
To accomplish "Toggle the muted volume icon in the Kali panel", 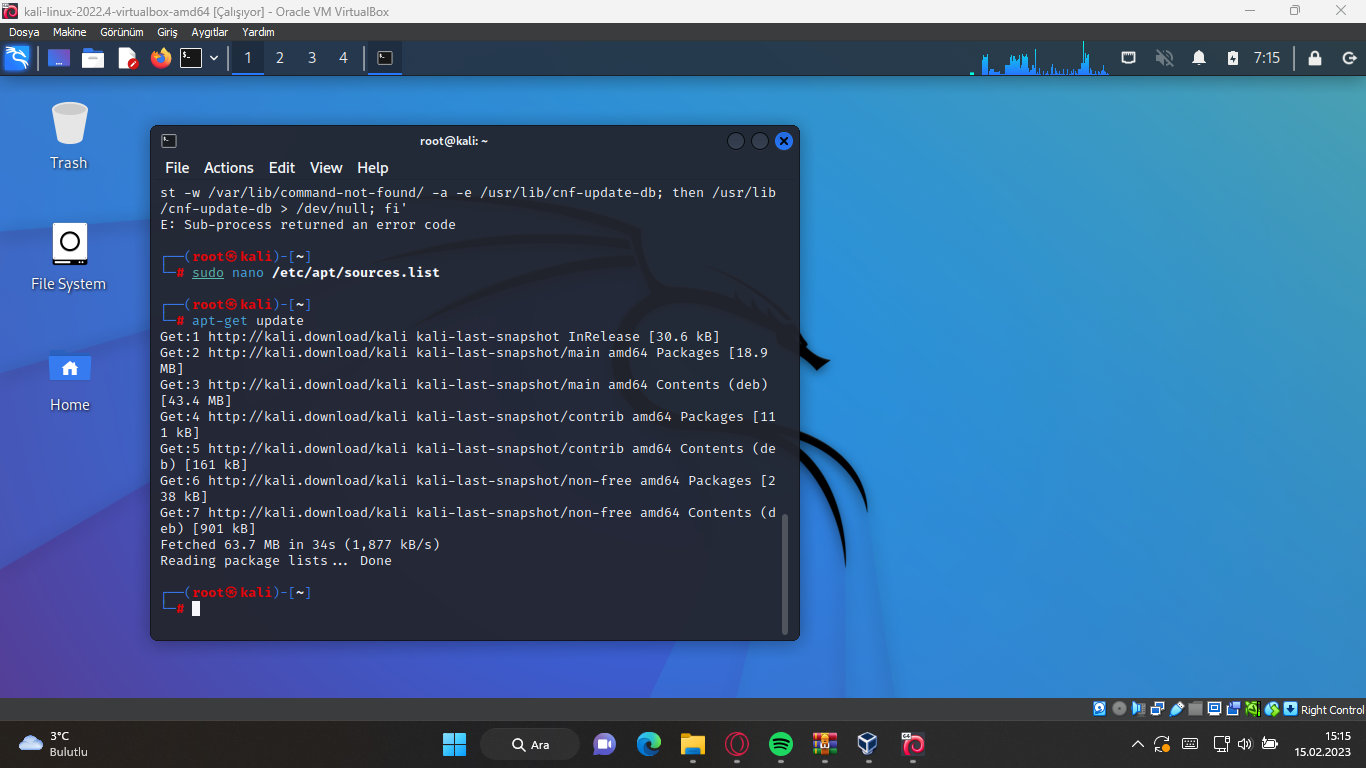I will tap(1164, 58).
